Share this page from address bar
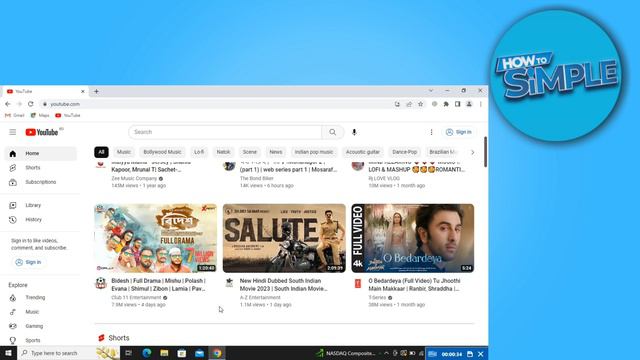 [409, 104]
